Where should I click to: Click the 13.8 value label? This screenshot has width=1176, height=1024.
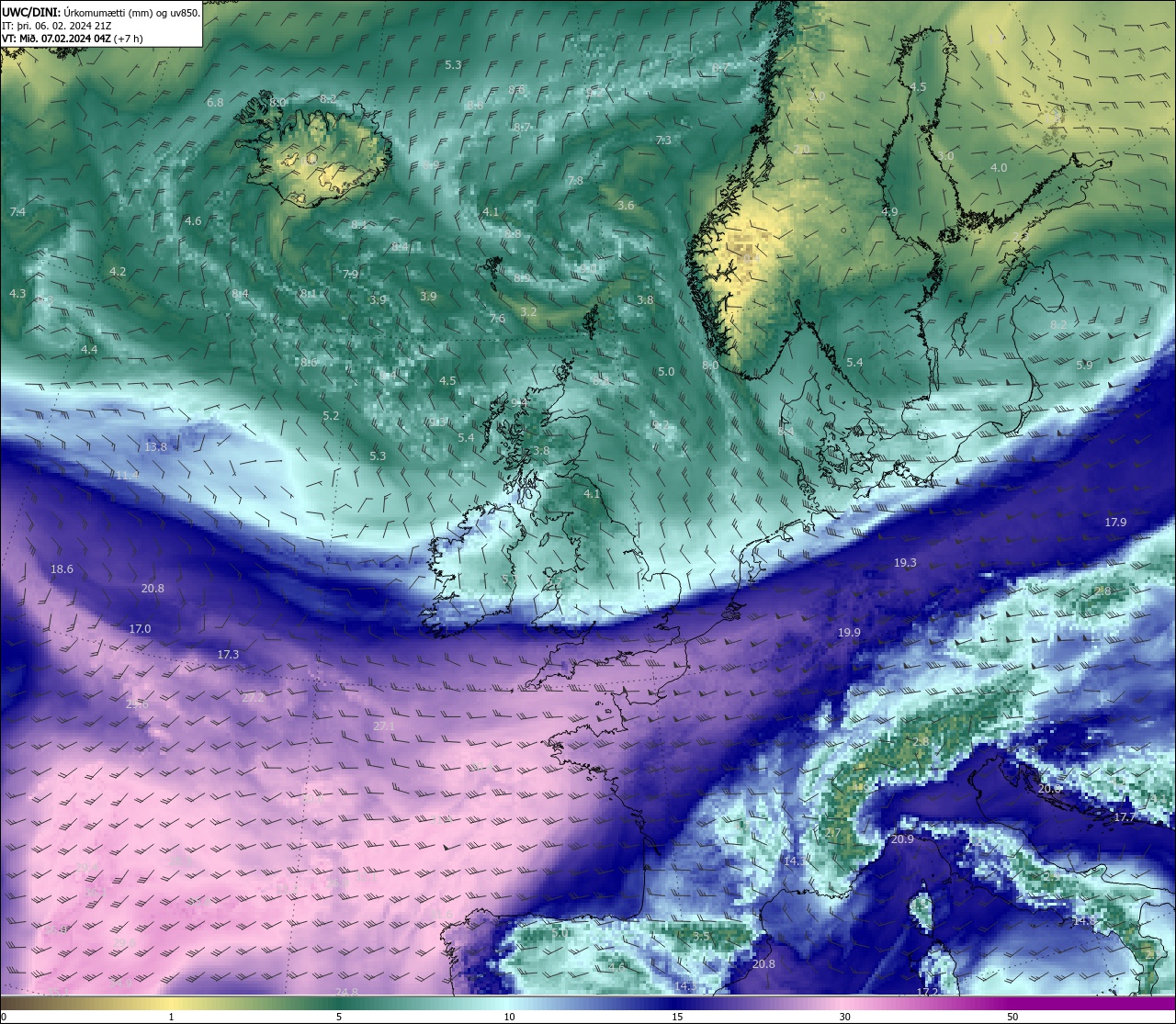click(x=156, y=446)
